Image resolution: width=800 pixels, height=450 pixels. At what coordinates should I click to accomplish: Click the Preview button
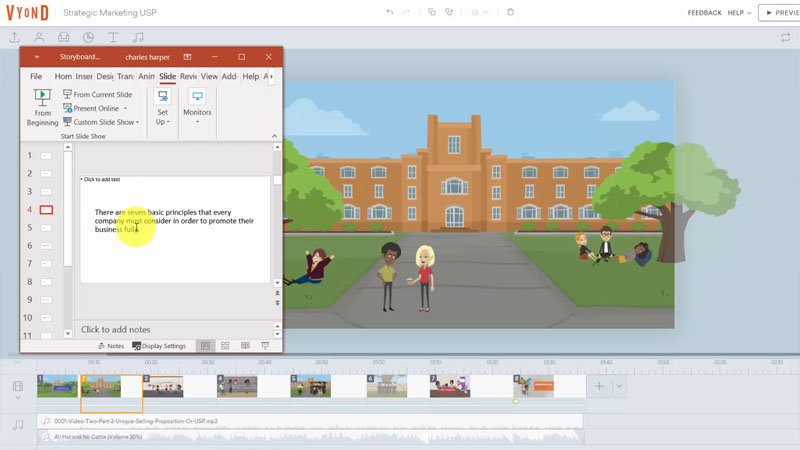[x=780, y=12]
